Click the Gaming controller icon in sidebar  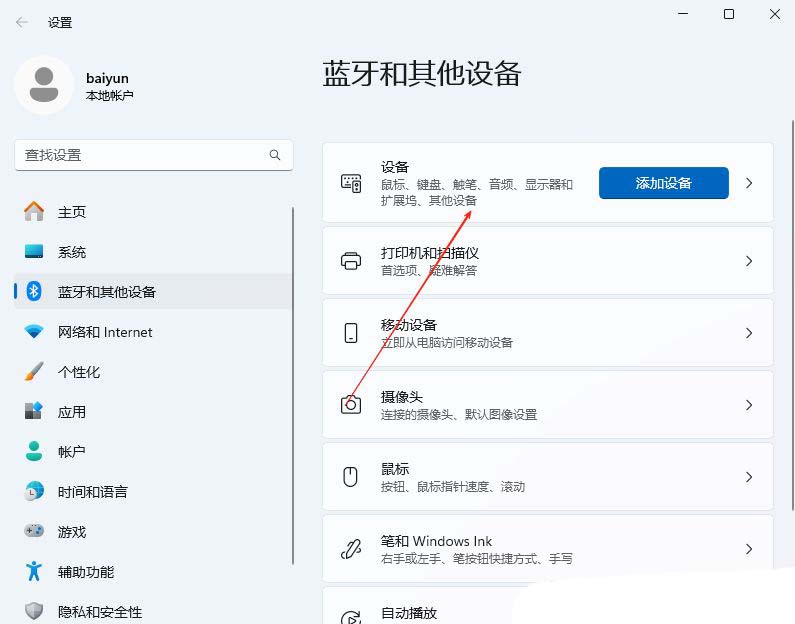pos(34,531)
